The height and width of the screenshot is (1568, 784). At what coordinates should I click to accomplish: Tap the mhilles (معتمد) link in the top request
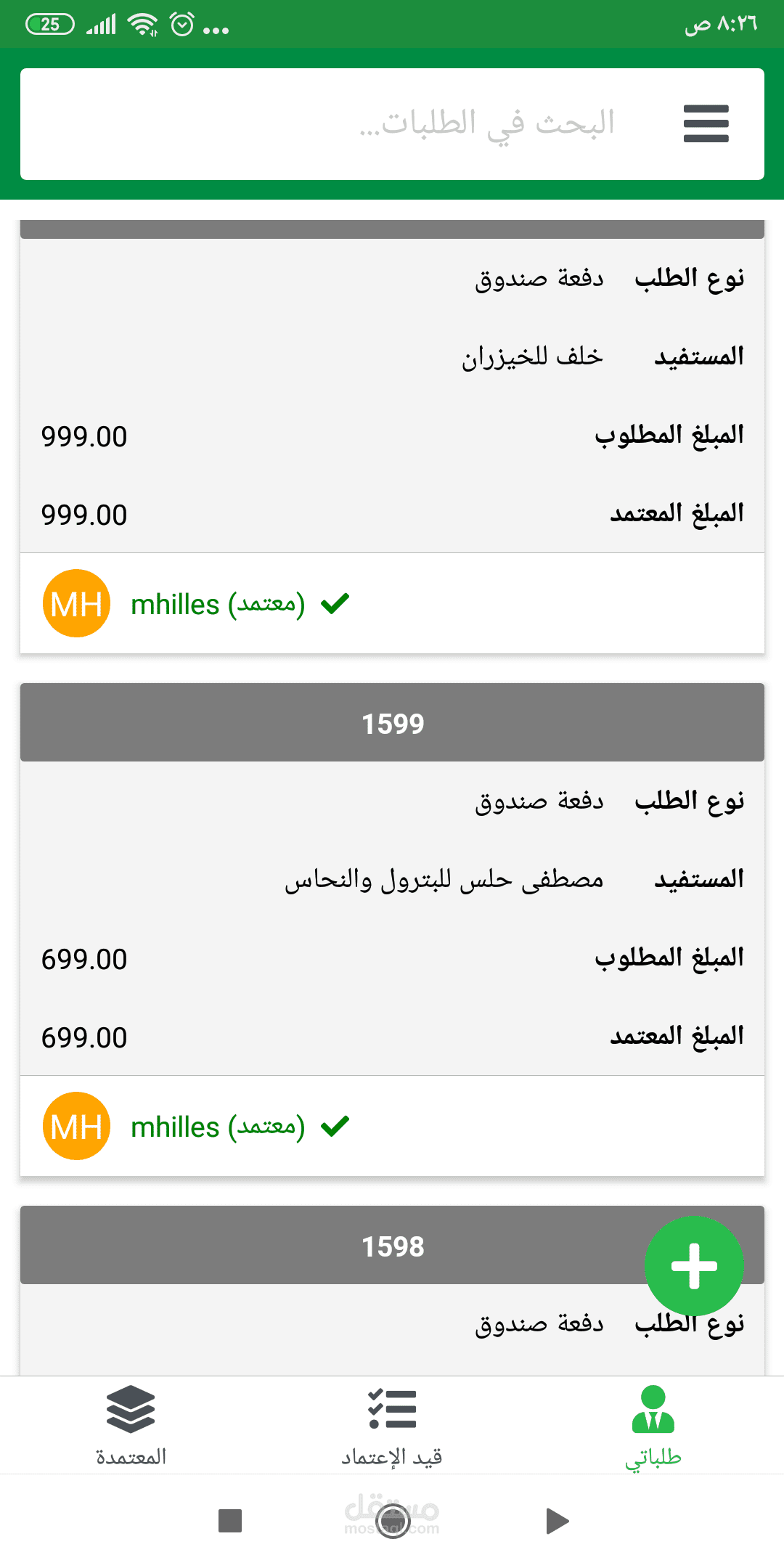pyautogui.click(x=218, y=605)
